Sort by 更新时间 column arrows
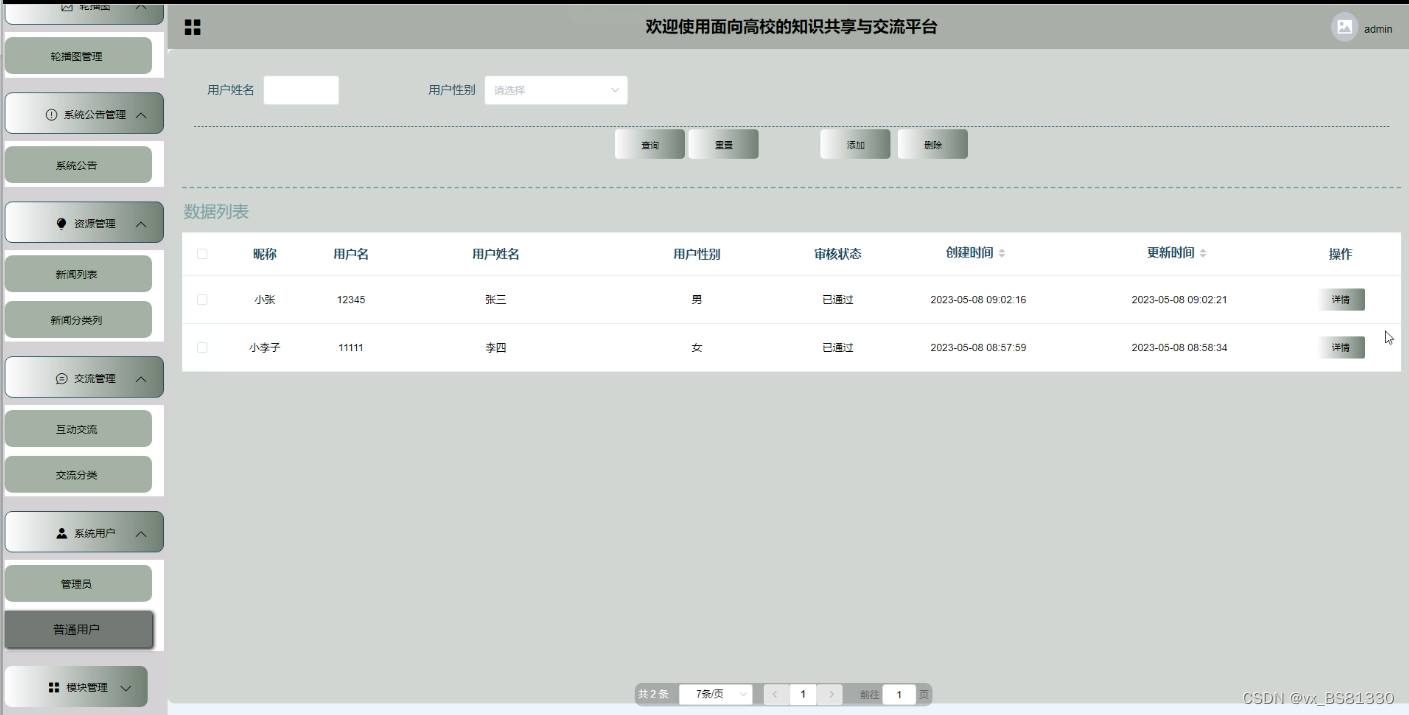This screenshot has height=715, width=1409. [1203, 253]
